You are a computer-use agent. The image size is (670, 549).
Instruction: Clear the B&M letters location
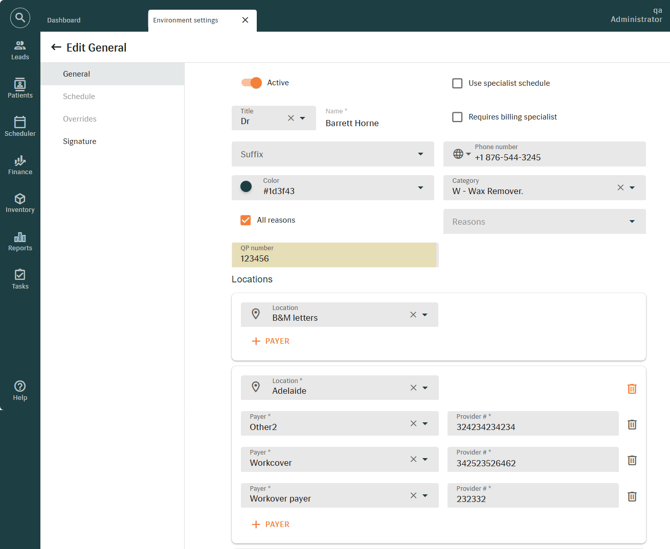[413, 315]
